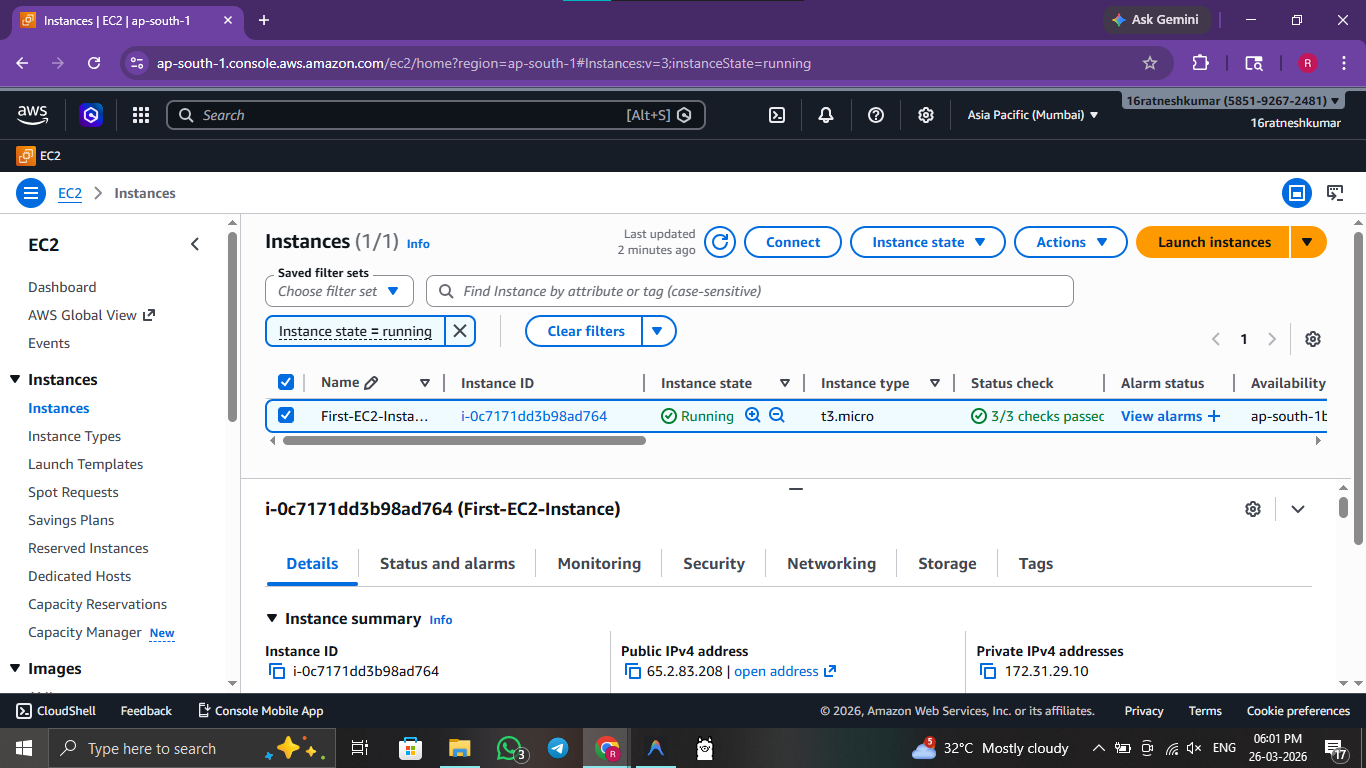This screenshot has width=1366, height=768.
Task: Open AWS home via the aws logo
Action: coord(33,115)
